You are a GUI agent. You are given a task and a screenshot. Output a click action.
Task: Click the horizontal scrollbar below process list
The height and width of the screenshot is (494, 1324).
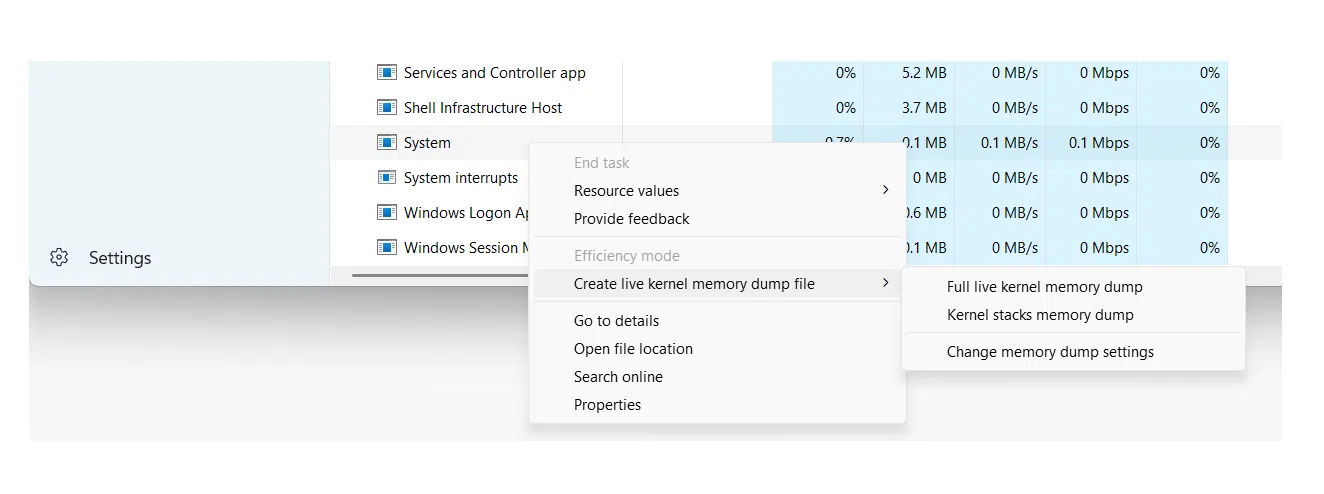[440, 273]
